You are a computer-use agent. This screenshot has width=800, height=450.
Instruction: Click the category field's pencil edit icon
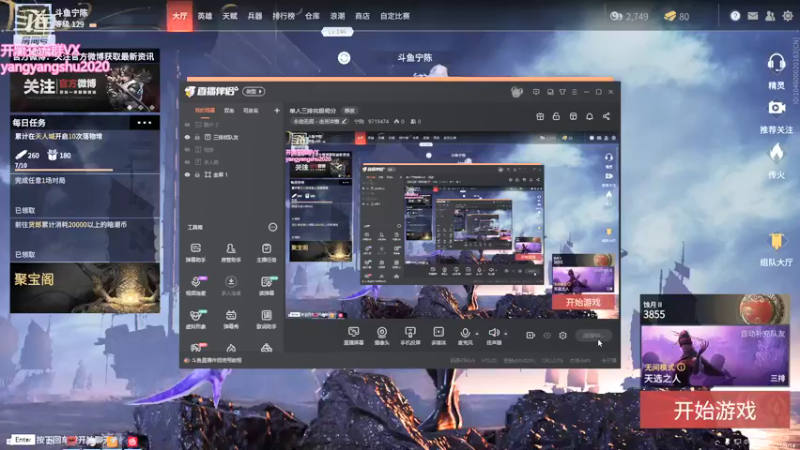[x=344, y=121]
